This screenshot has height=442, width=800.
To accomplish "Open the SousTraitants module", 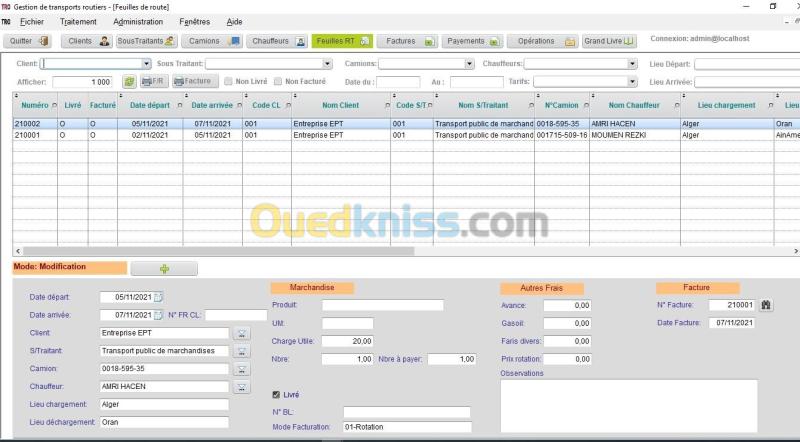I will (x=146, y=41).
